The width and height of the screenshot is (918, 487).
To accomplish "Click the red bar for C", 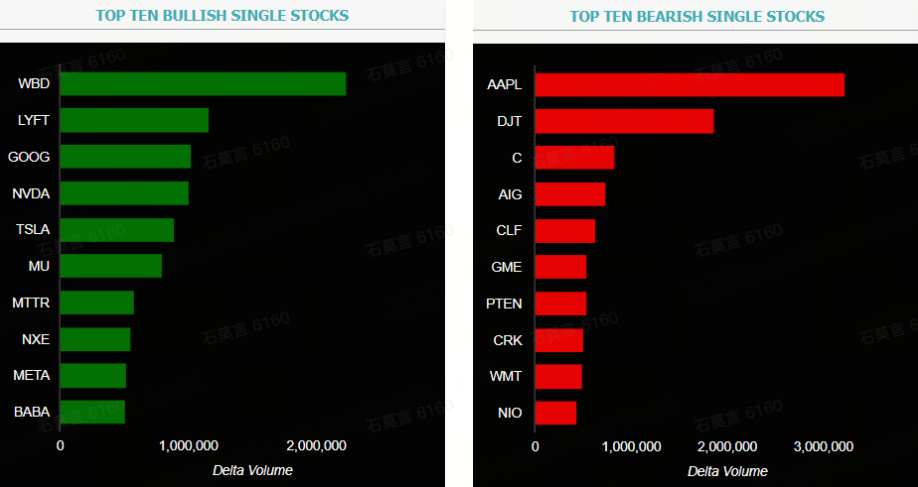I will pyautogui.click(x=574, y=157).
